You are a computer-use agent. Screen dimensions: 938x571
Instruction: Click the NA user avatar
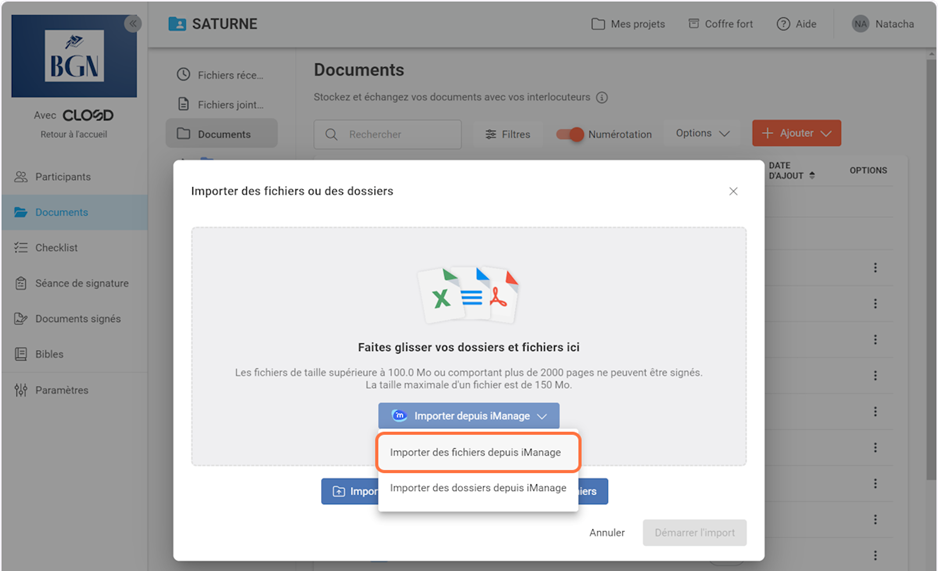coord(860,24)
